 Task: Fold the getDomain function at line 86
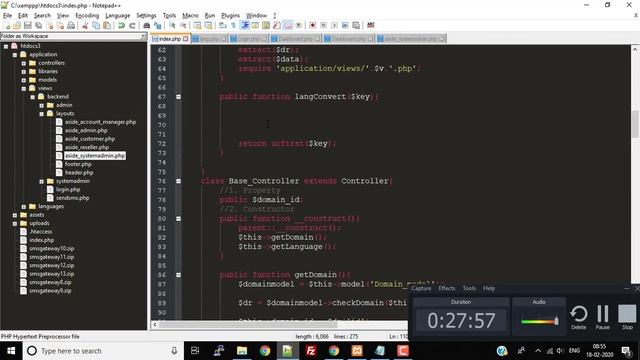click(178, 275)
